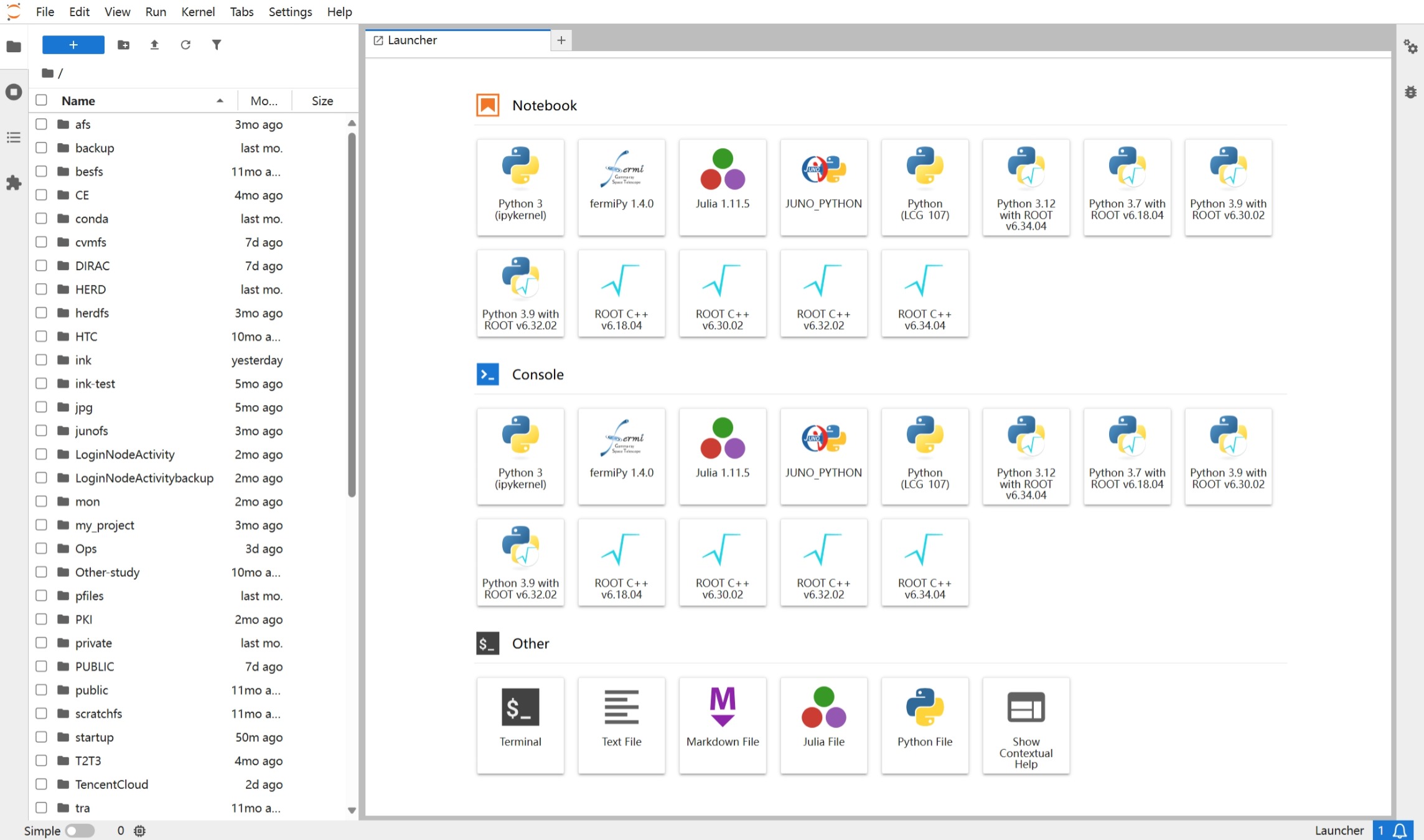
Task: Check the select-all files checkbox
Action: (41, 100)
